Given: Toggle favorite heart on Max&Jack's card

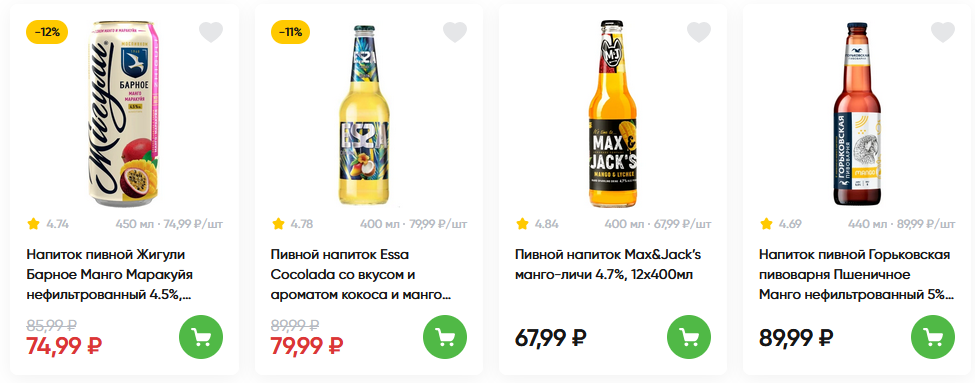Looking at the screenshot, I should (699, 32).
